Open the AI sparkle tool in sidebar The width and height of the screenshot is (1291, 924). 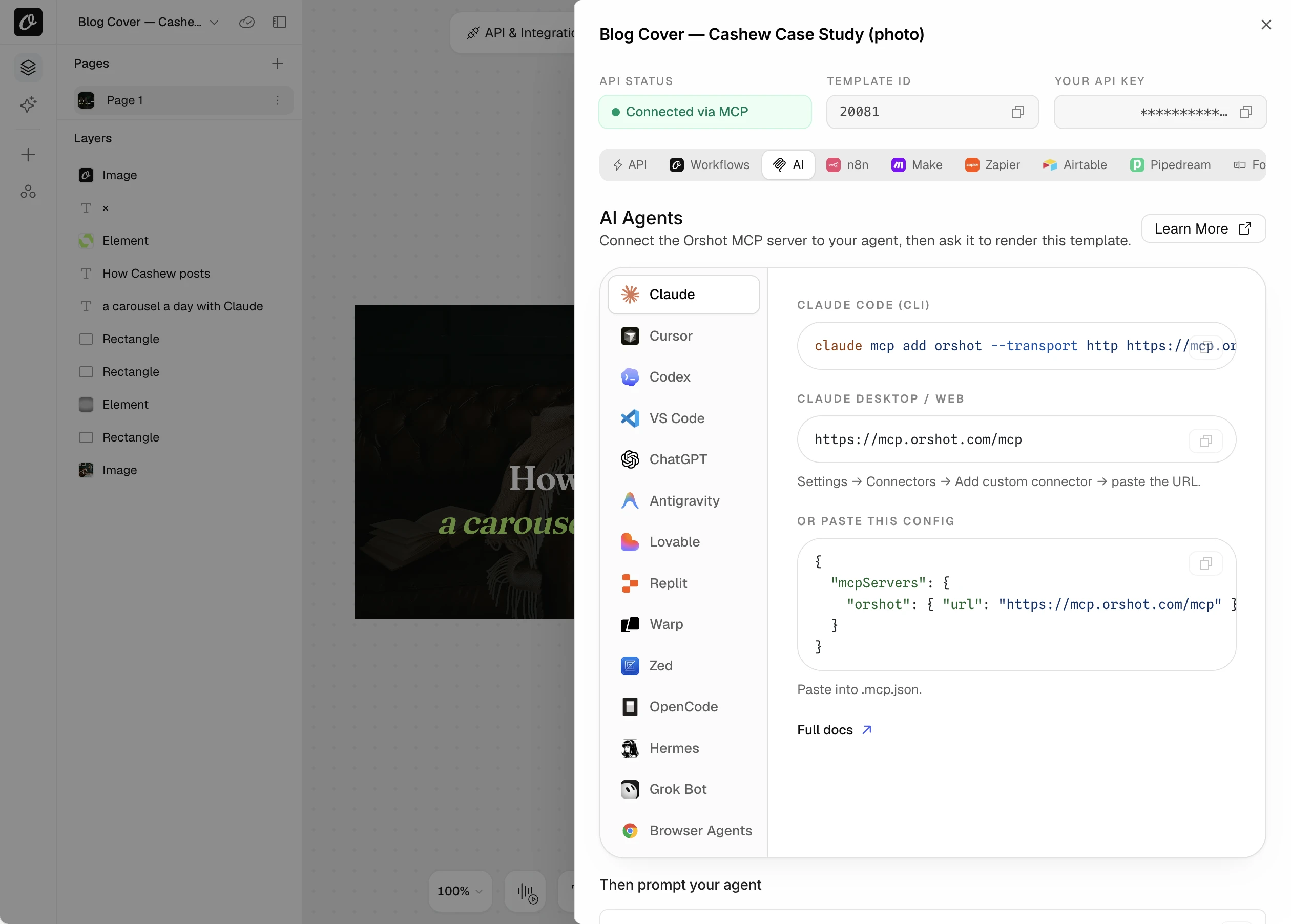point(28,104)
